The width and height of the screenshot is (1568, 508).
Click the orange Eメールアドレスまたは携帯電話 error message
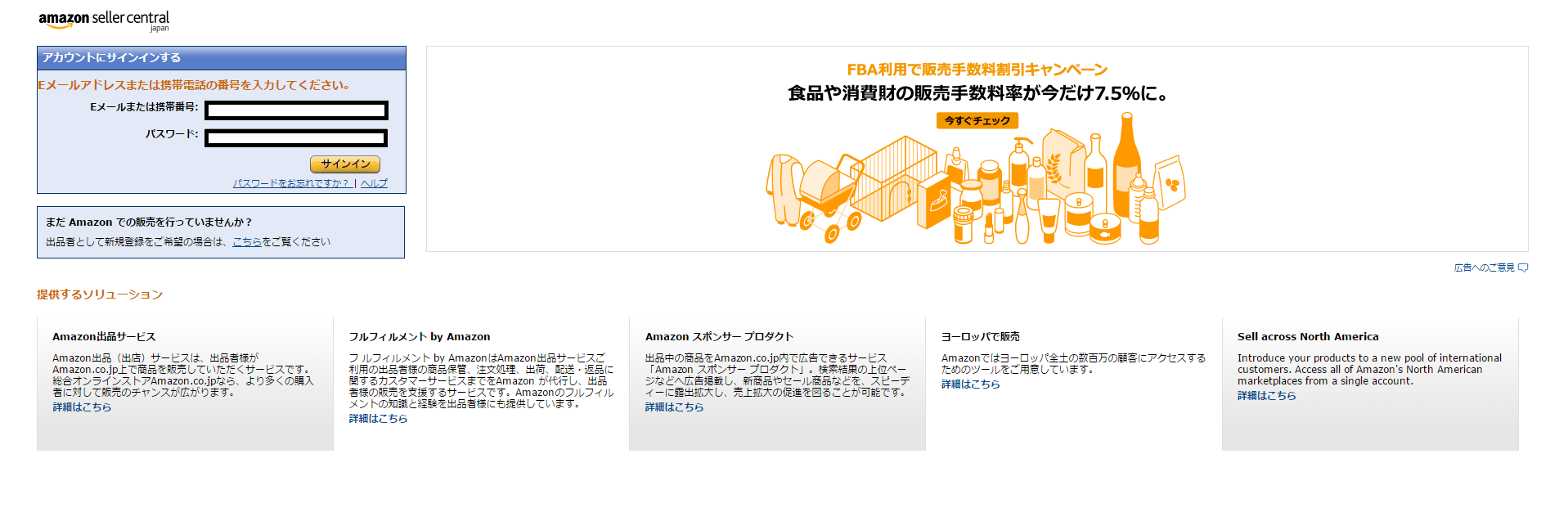tap(195, 85)
